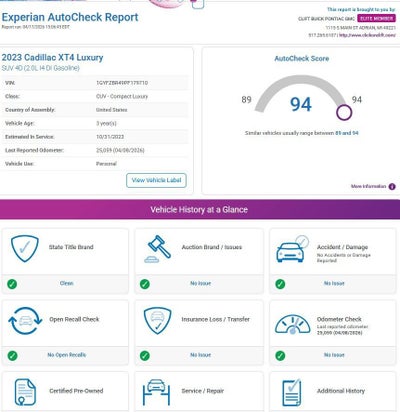400x412 pixels.
Task: Click the Service / Repair car lift icon
Action: coord(156,392)
